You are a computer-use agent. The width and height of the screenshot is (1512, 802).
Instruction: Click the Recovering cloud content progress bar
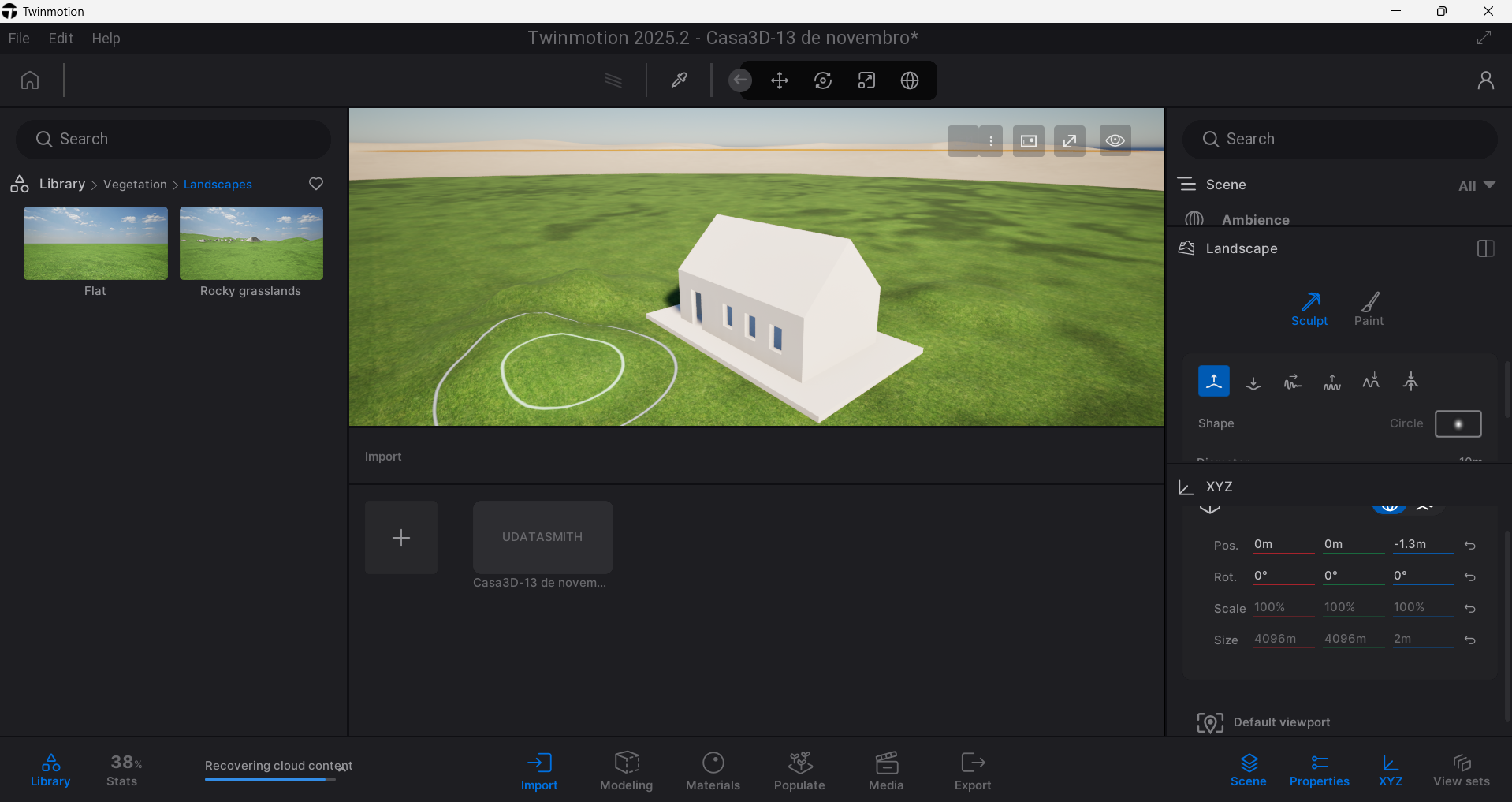coord(270,779)
